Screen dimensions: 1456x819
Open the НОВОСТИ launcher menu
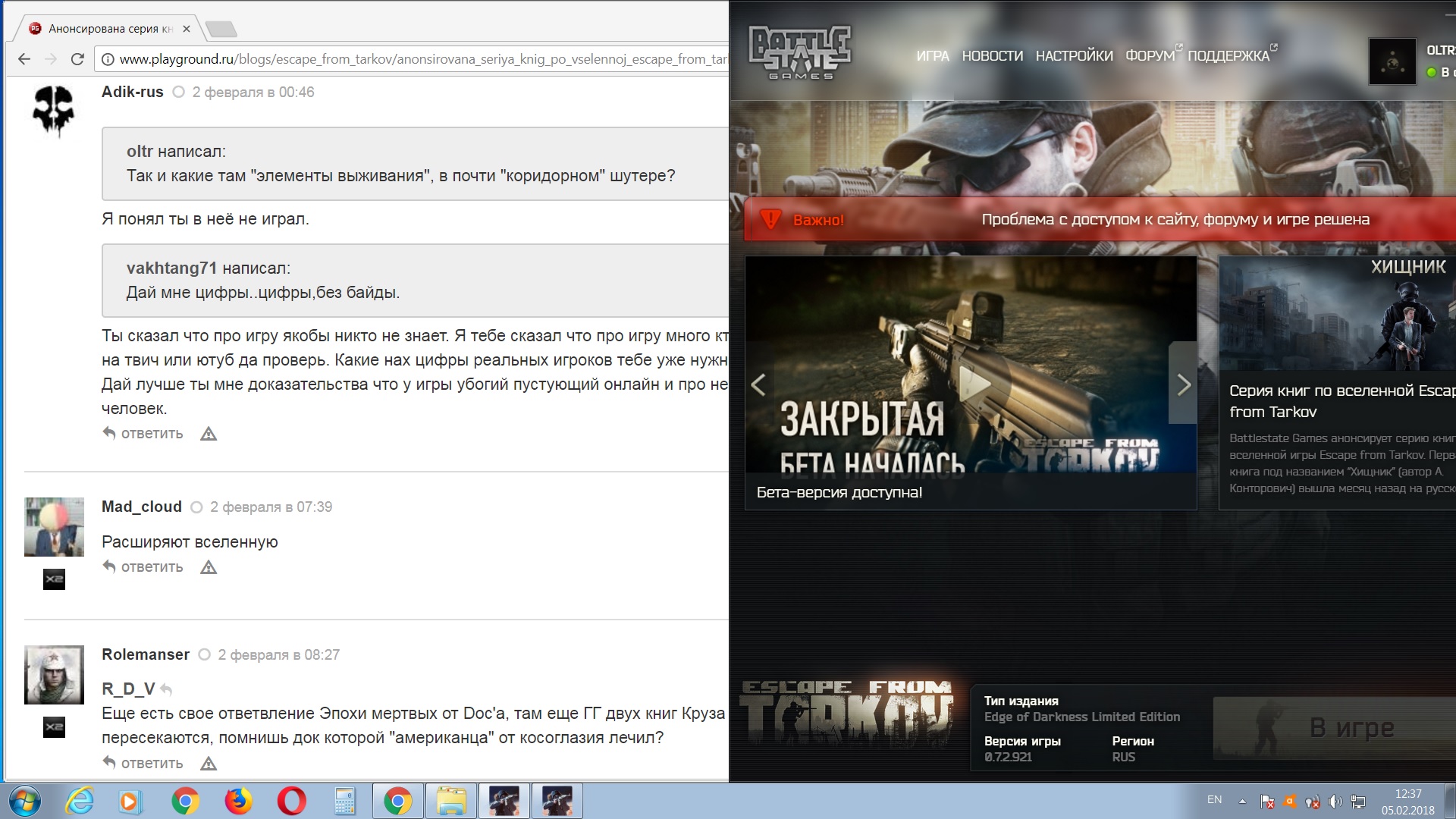pyautogui.click(x=992, y=56)
